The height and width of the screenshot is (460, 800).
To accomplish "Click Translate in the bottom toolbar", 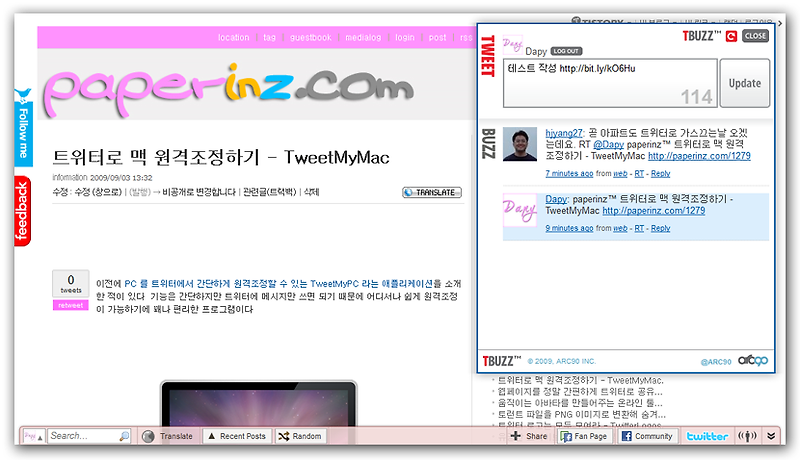I will [x=168, y=436].
